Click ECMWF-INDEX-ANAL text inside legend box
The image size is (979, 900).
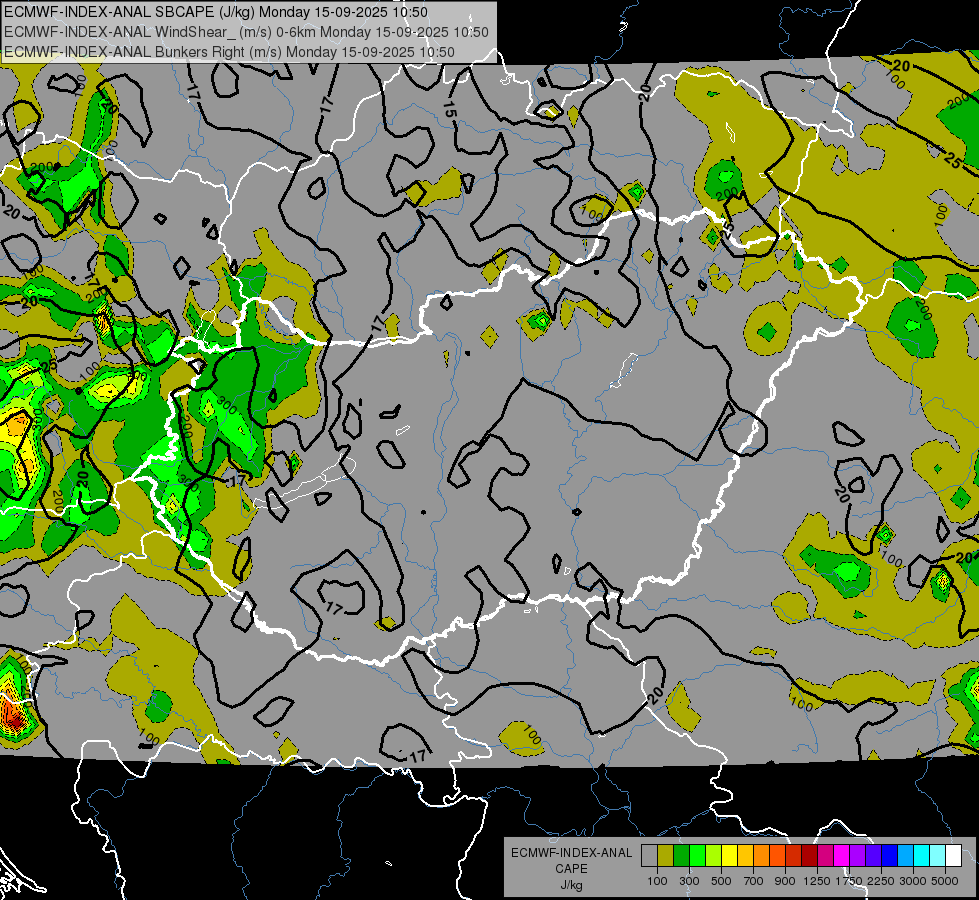572,853
